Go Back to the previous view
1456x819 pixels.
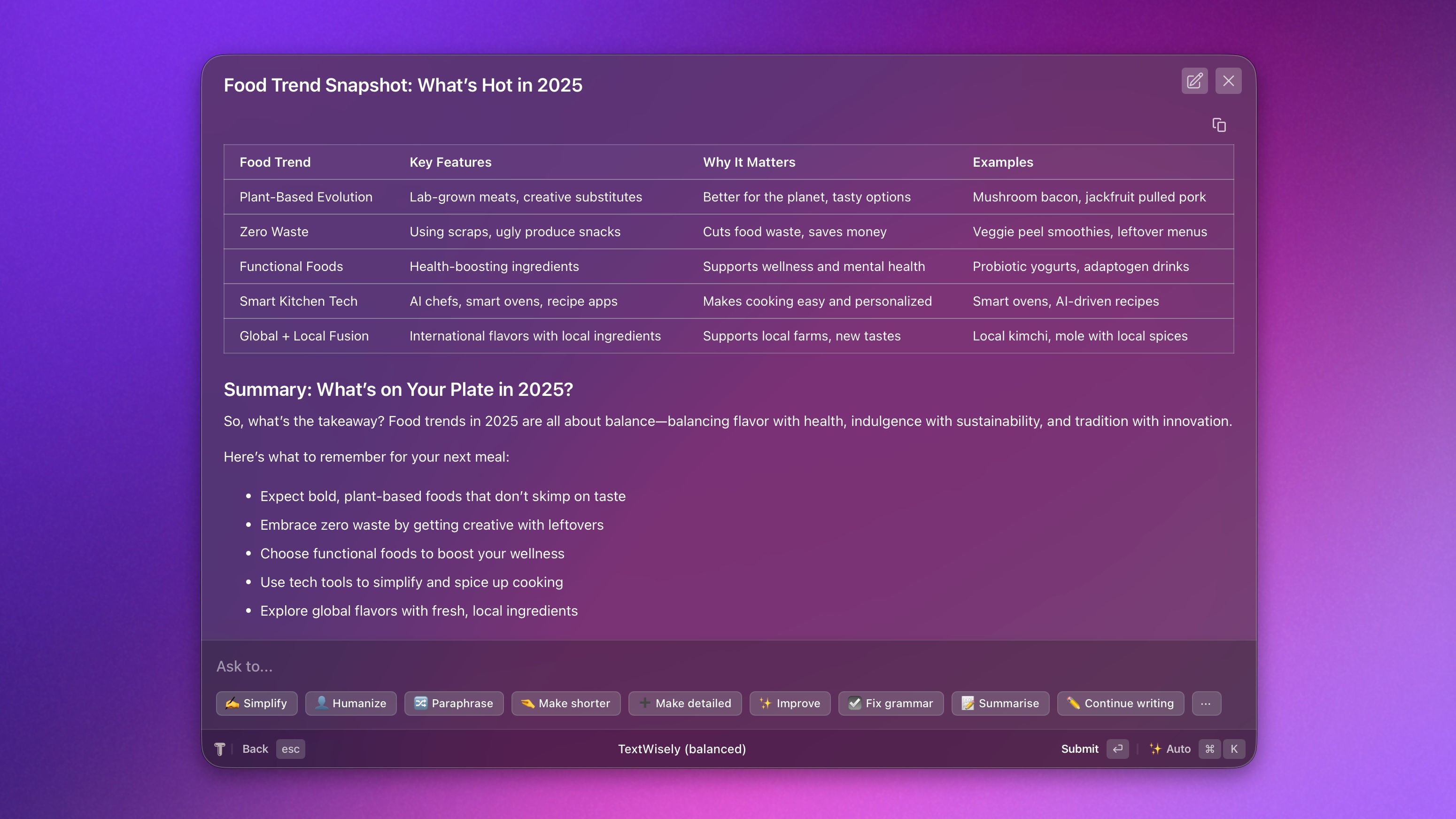point(255,749)
